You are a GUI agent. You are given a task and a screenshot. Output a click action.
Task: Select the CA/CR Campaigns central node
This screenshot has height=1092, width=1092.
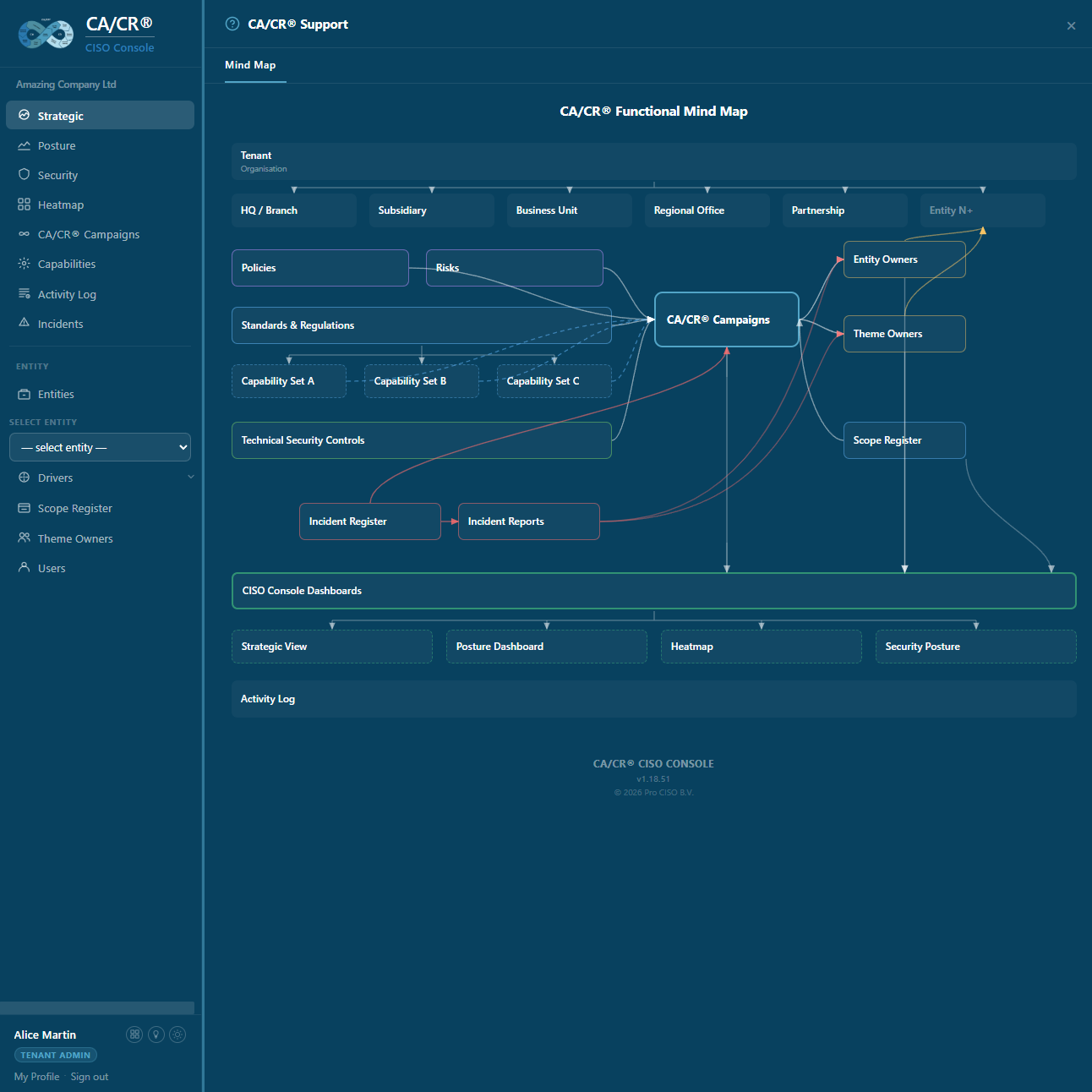click(x=727, y=319)
